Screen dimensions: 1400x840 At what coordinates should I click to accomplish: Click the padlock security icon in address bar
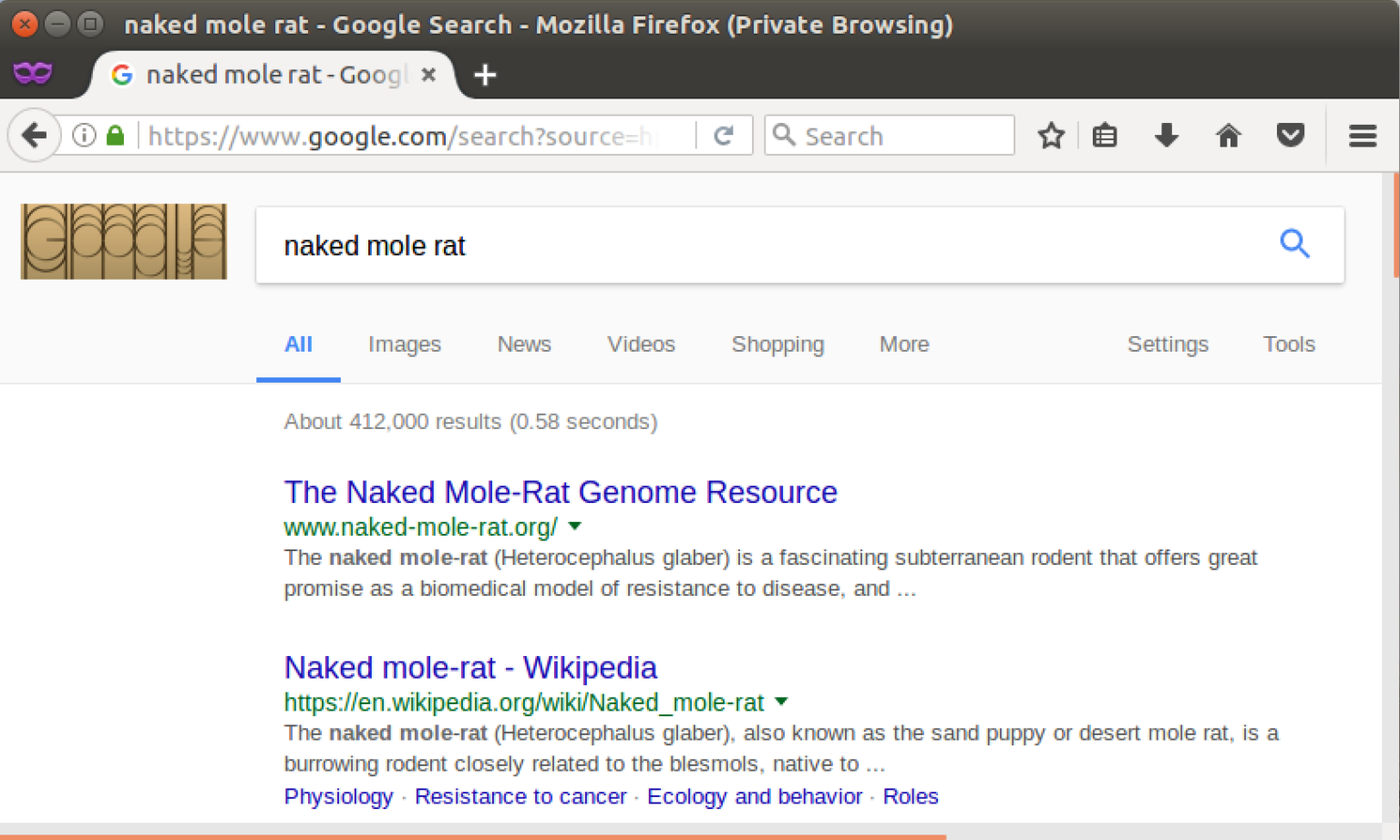pos(115,135)
